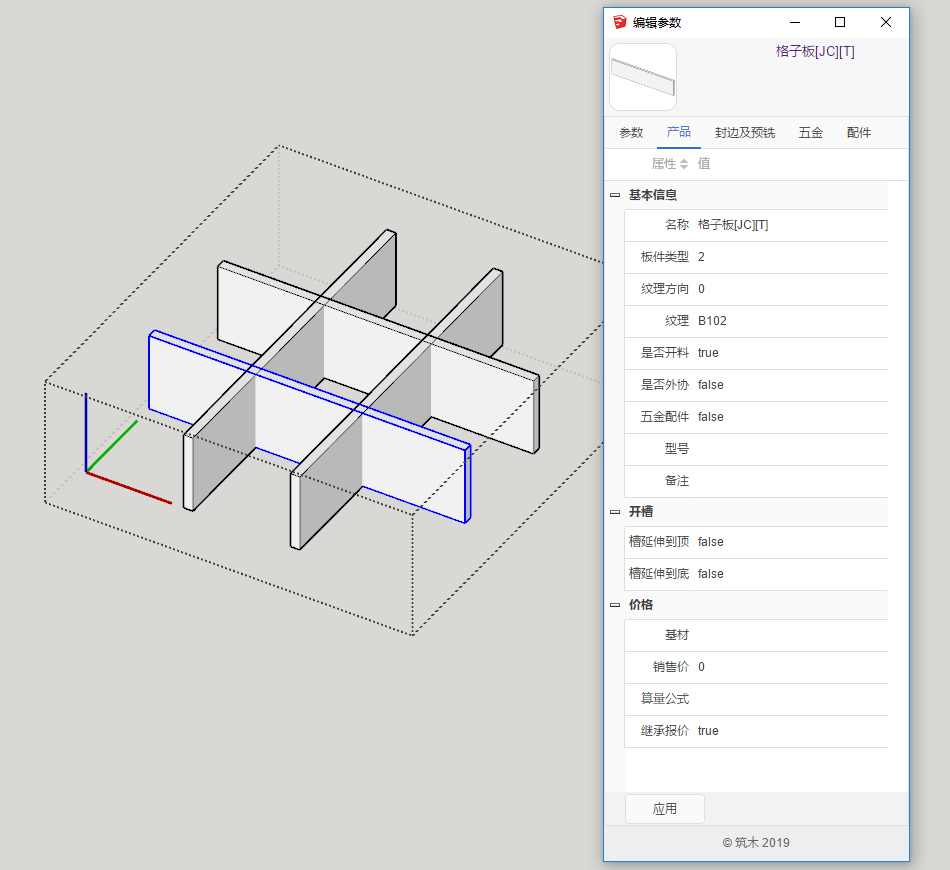
Task: Collapse the 基本信息 section
Action: 615,196
